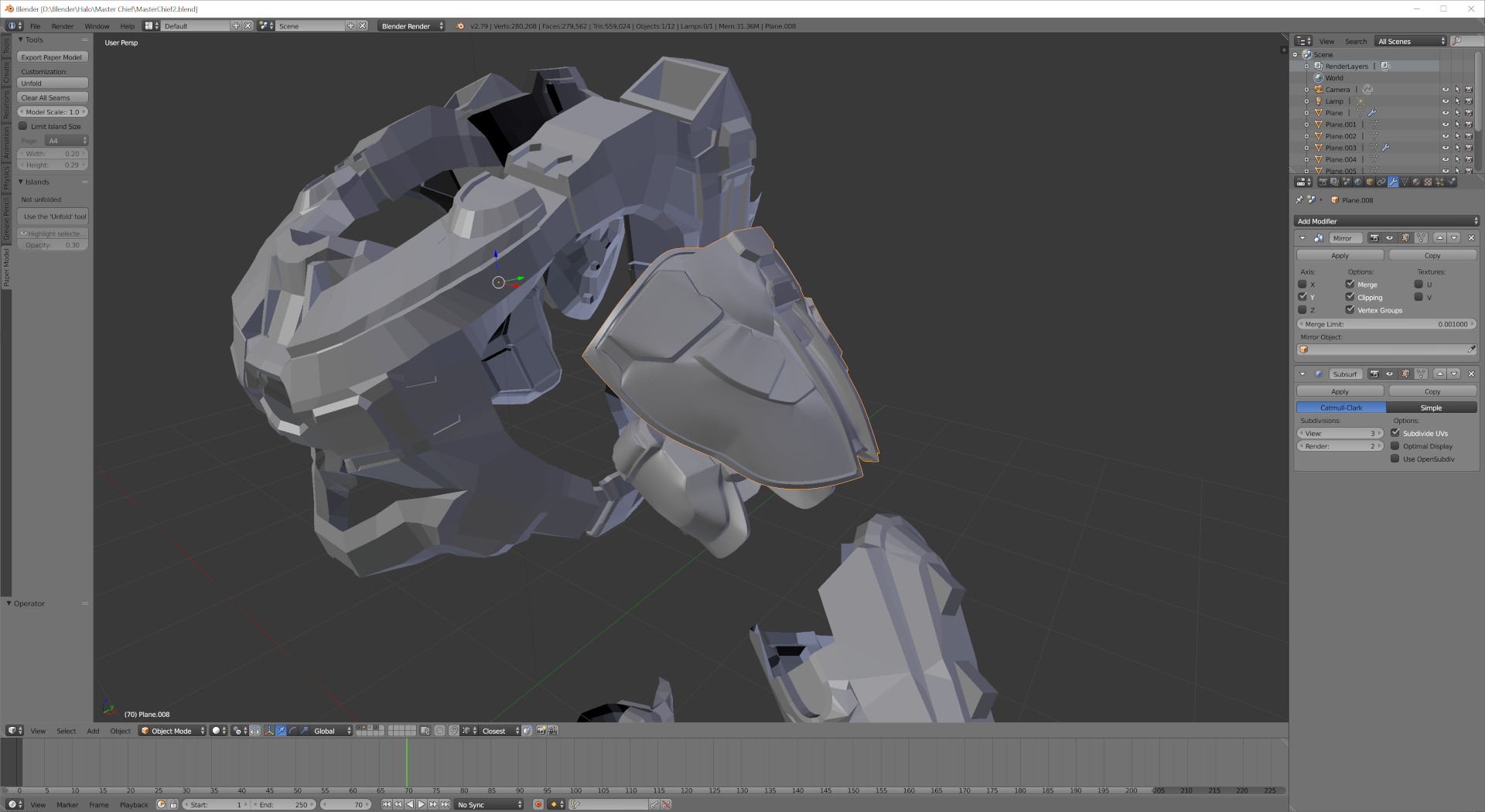Hide the Camera object via eye icon
Image resolution: width=1485 pixels, height=812 pixels.
point(1445,90)
